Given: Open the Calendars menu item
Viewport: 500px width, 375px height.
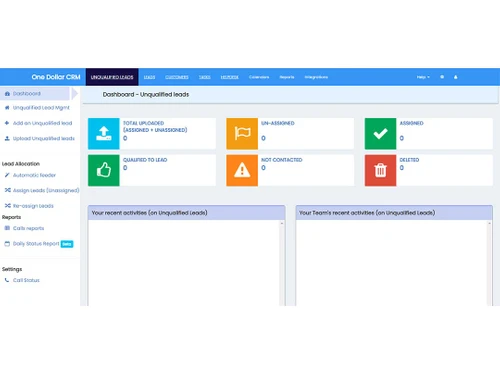Looking at the screenshot, I should click(x=259, y=77).
